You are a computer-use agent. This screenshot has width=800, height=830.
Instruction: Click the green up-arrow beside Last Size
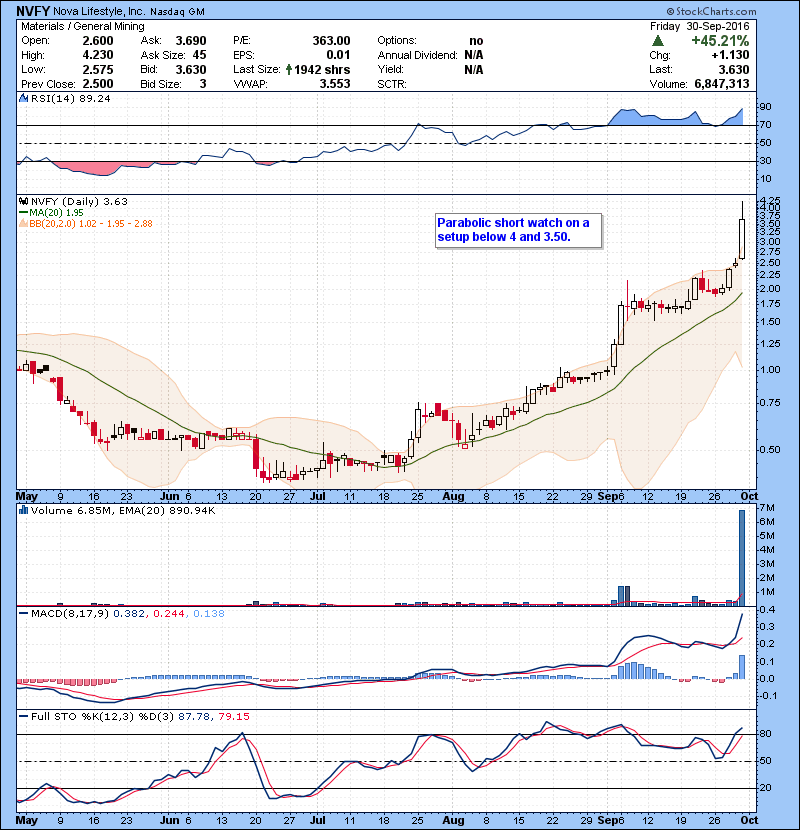click(x=288, y=69)
